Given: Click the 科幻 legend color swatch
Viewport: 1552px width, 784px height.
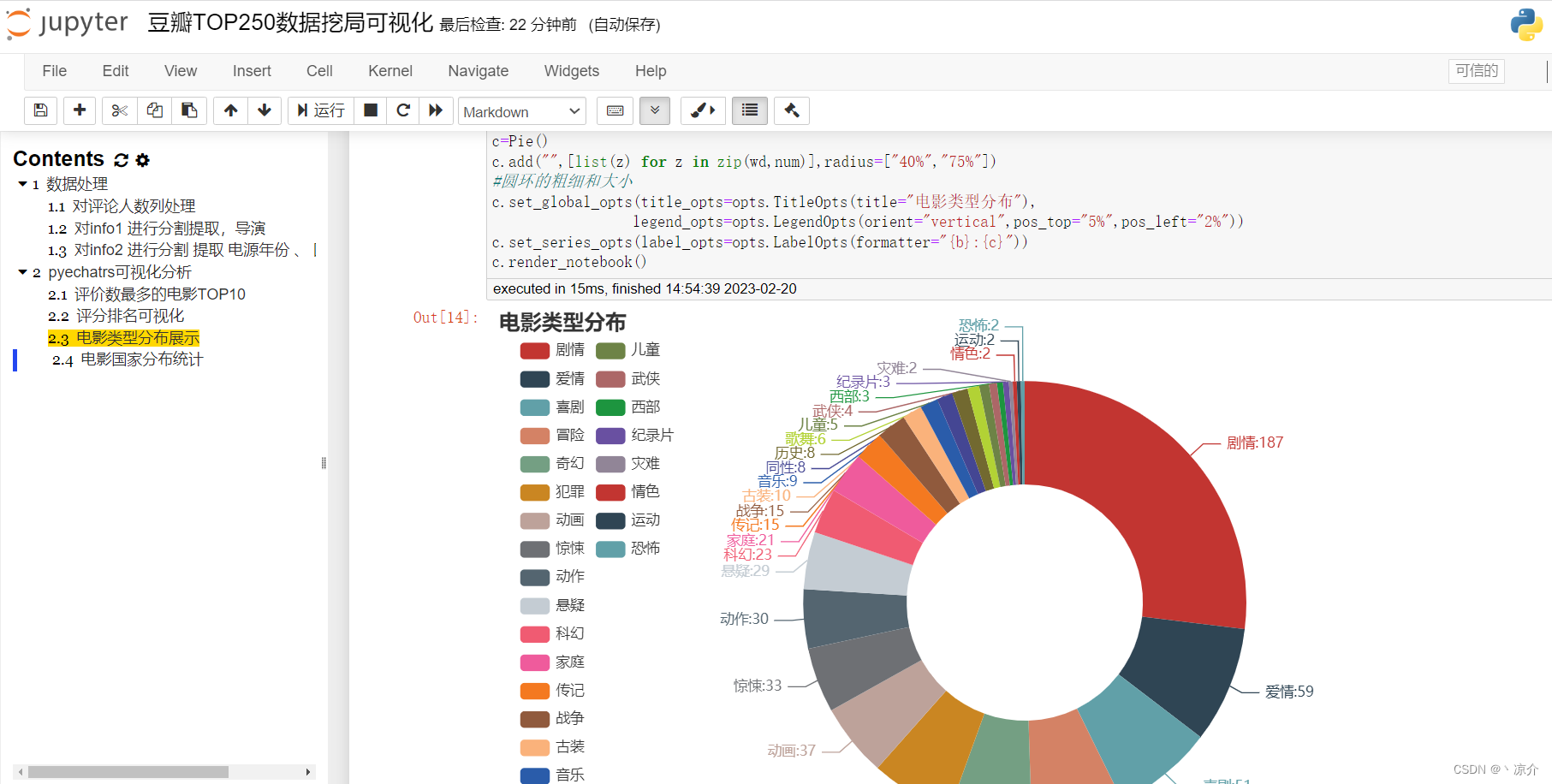Looking at the screenshot, I should pyautogui.click(x=535, y=634).
